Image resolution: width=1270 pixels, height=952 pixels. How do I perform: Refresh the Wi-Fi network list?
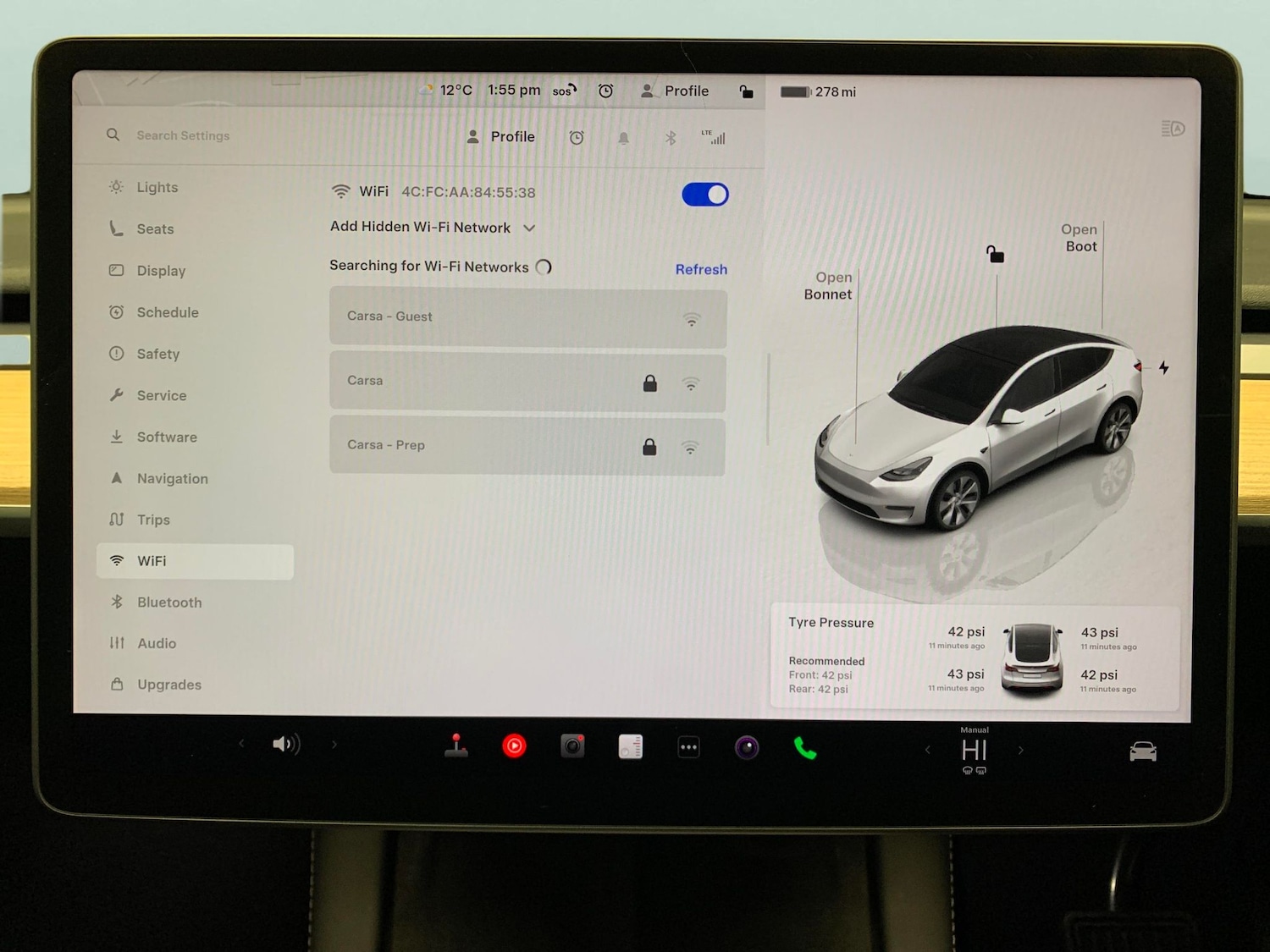(701, 269)
